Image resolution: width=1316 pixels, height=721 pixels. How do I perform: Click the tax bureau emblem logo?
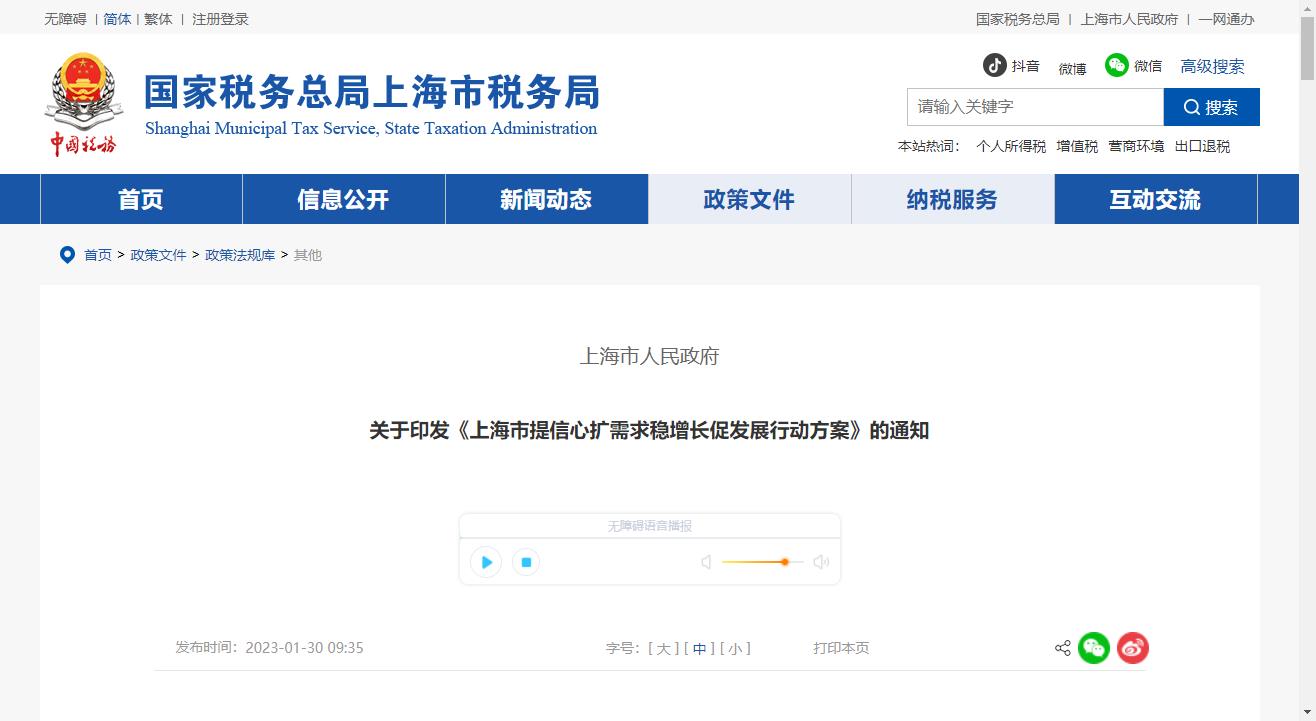[x=84, y=104]
